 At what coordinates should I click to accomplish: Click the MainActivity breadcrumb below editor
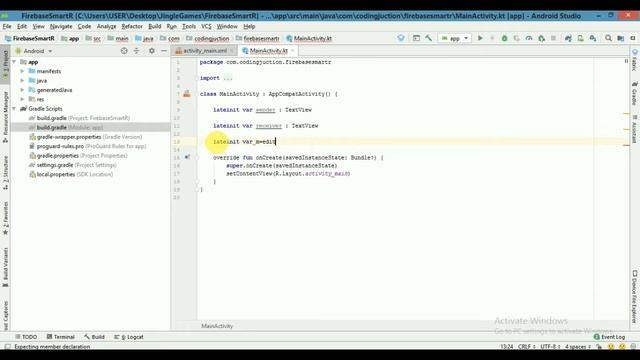217,326
